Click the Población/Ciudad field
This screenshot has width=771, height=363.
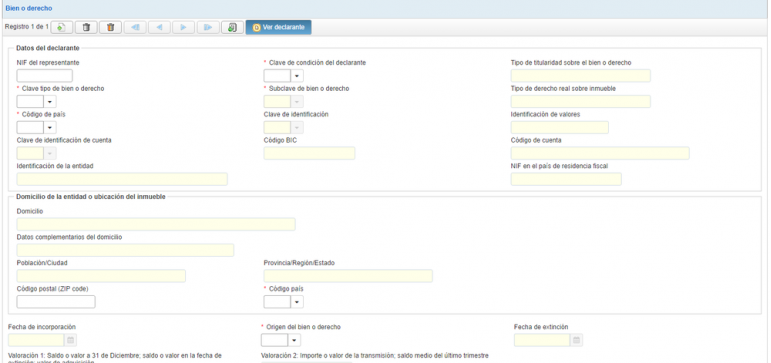click(x=101, y=276)
